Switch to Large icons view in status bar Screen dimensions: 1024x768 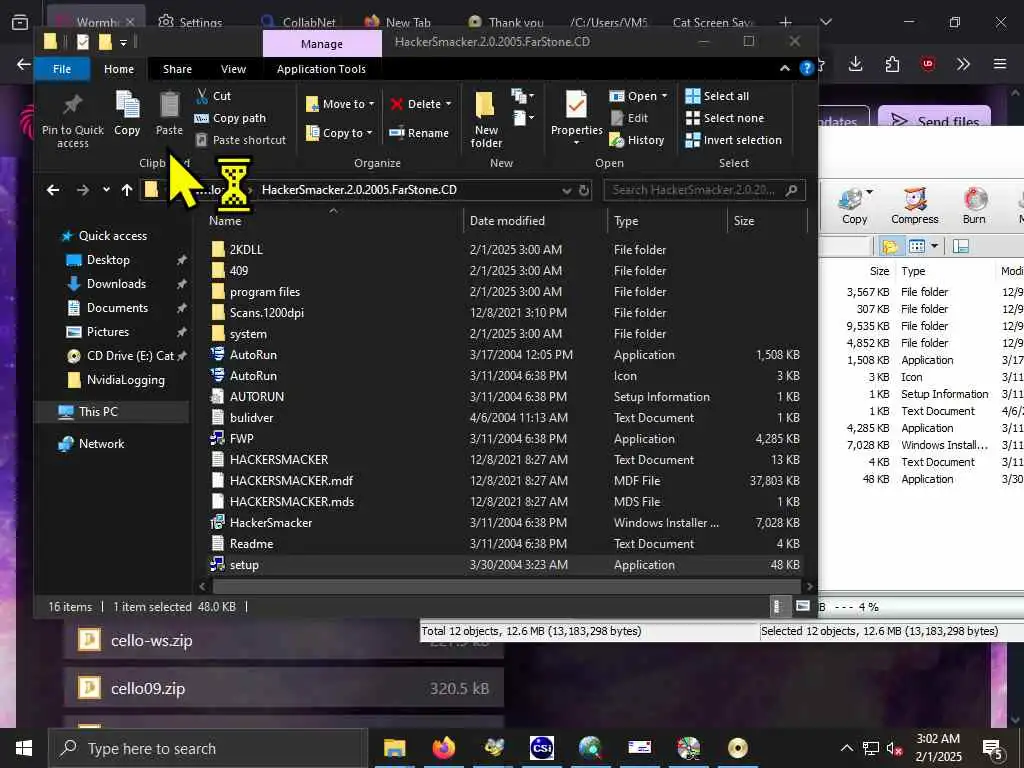(803, 607)
